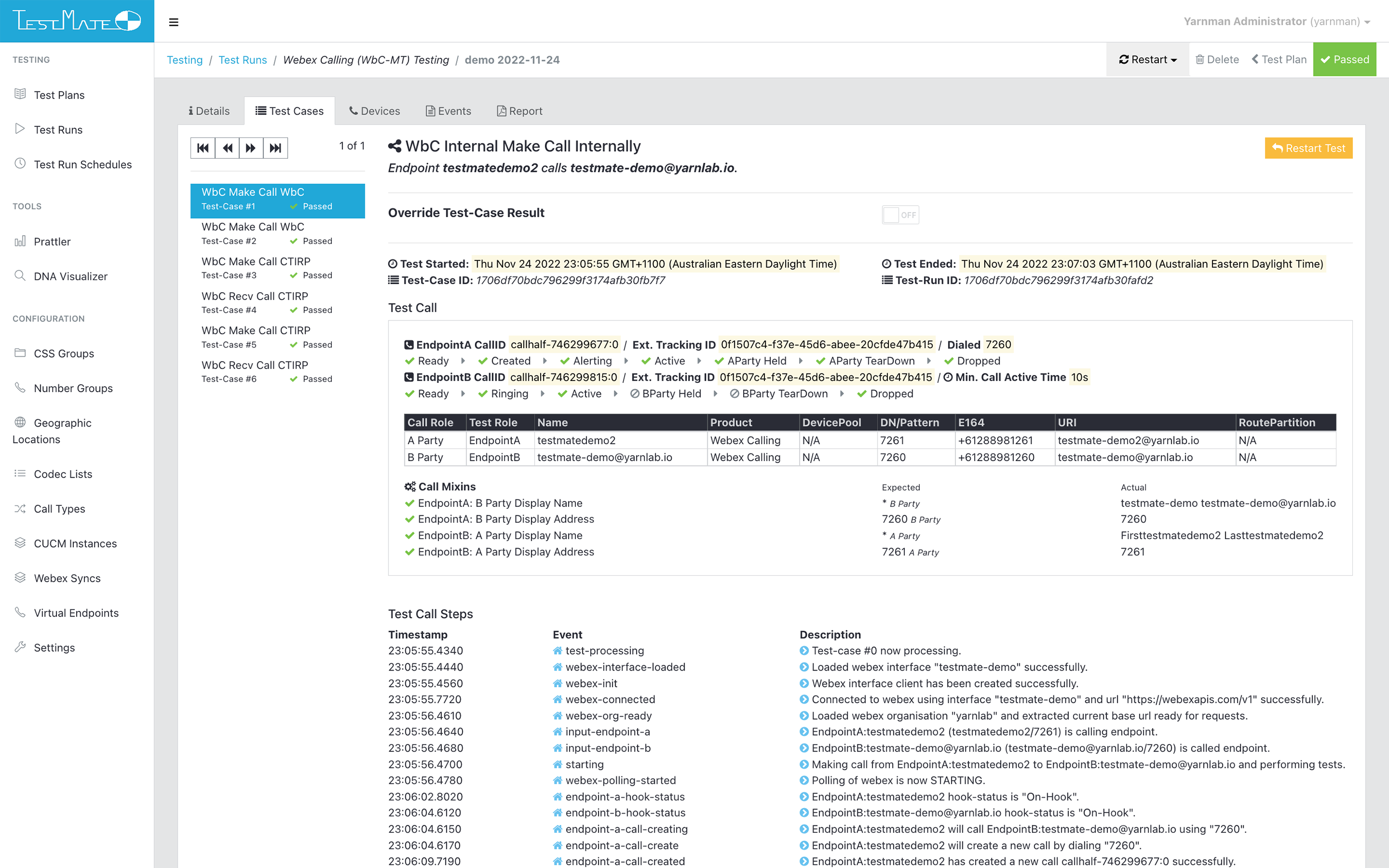Screen dimensions: 1389x868
Task: Open Test Runs via the breadcrumb link
Action: click(242, 60)
